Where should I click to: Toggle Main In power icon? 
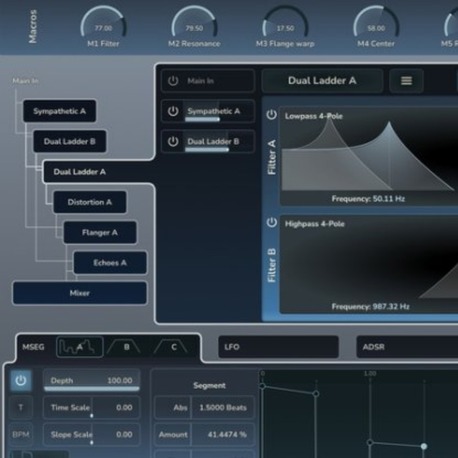tap(173, 81)
